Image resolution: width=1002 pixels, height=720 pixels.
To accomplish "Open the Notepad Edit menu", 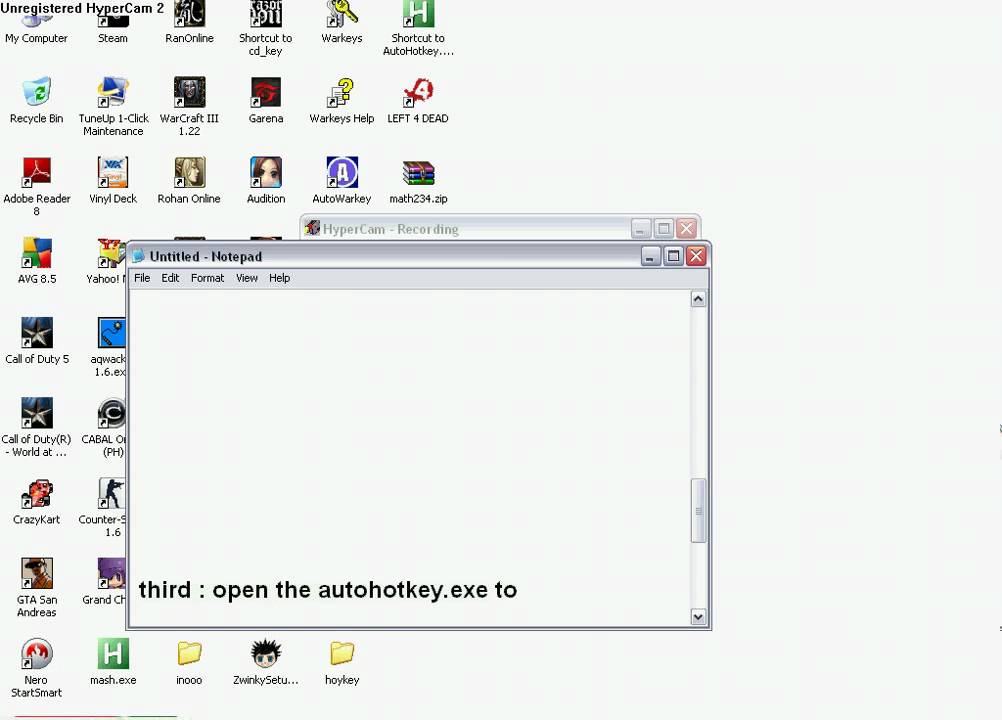I will (x=170, y=278).
